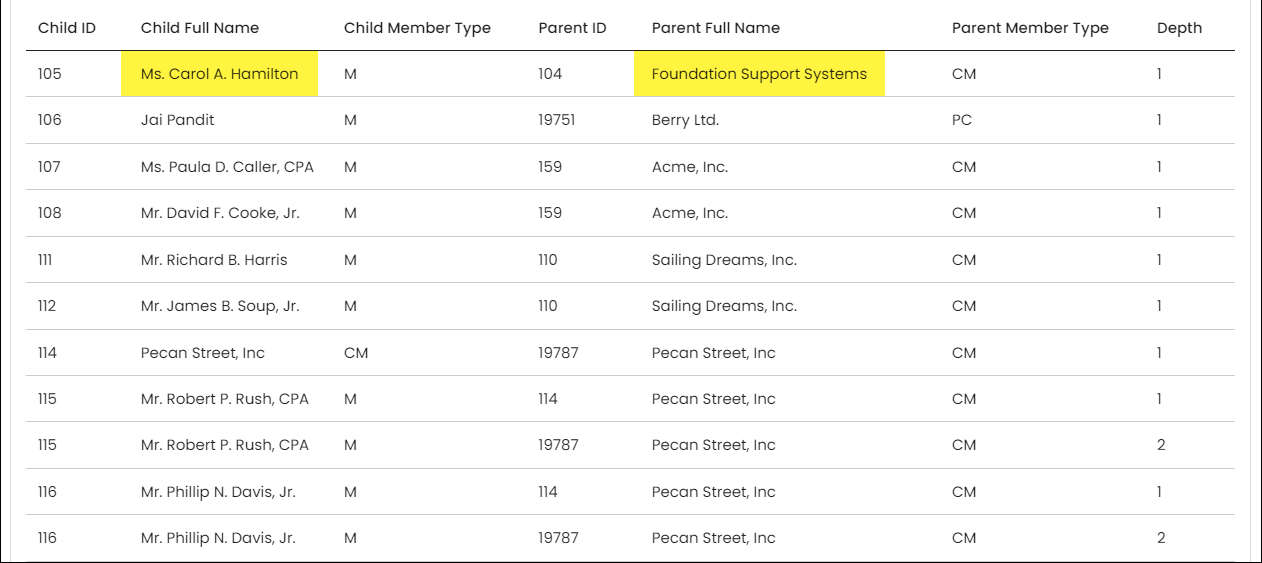This screenshot has width=1262, height=563.
Task: Click the Child Member Type header
Action: pos(417,28)
